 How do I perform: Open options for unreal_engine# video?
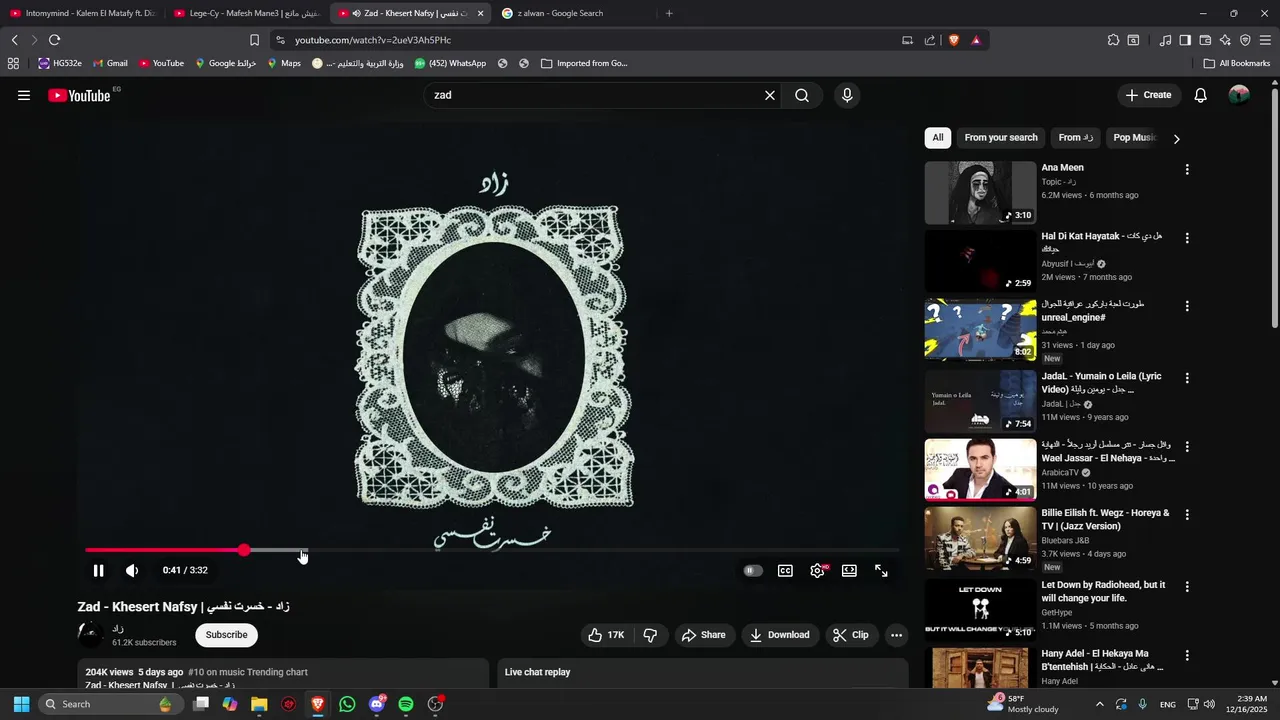point(1187,307)
